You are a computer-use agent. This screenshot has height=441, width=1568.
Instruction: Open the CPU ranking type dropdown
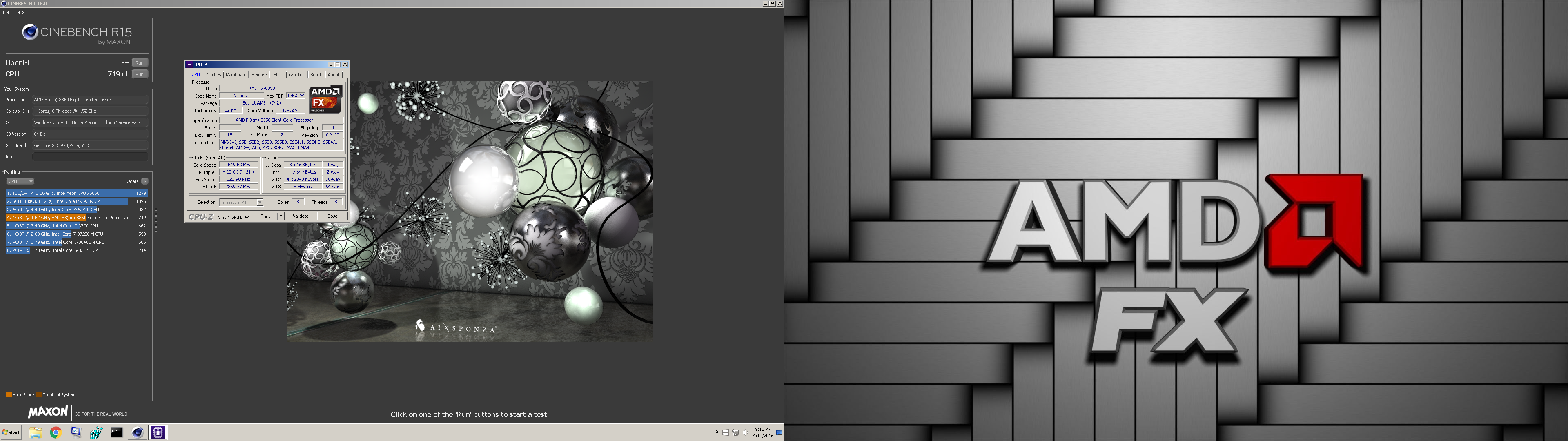tap(20, 182)
